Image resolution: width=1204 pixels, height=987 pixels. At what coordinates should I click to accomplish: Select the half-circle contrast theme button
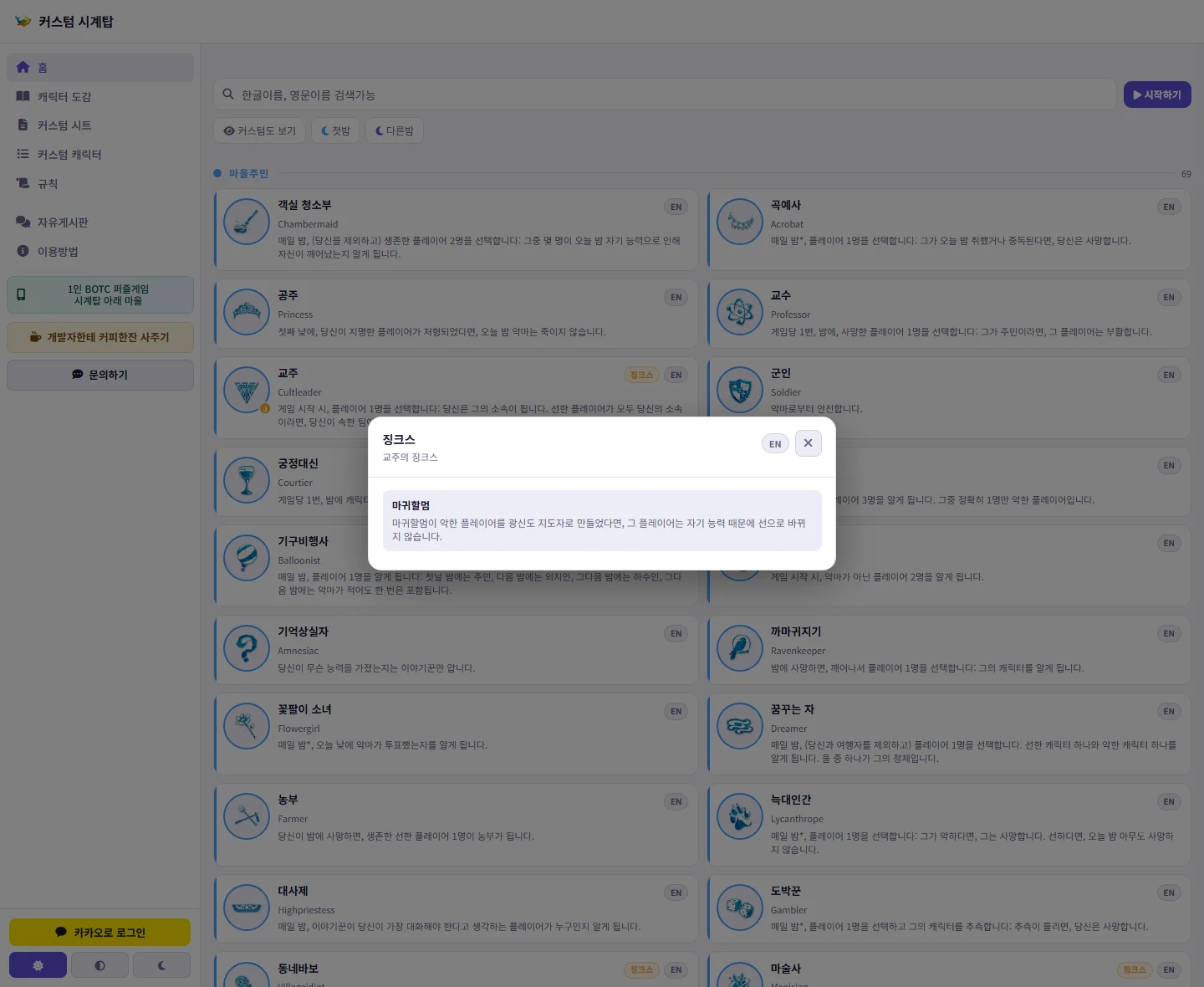(100, 965)
